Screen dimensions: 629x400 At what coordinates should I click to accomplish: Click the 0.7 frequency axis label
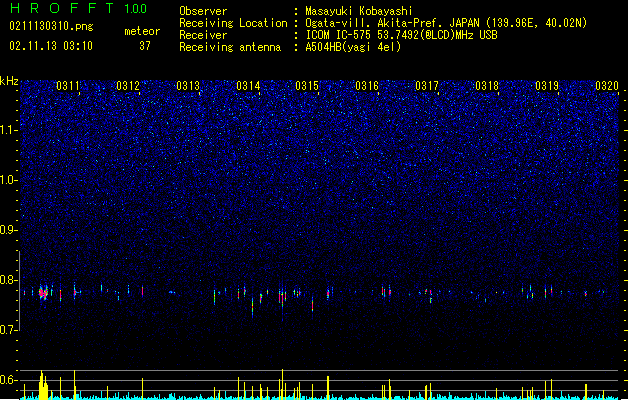click(x=8, y=330)
